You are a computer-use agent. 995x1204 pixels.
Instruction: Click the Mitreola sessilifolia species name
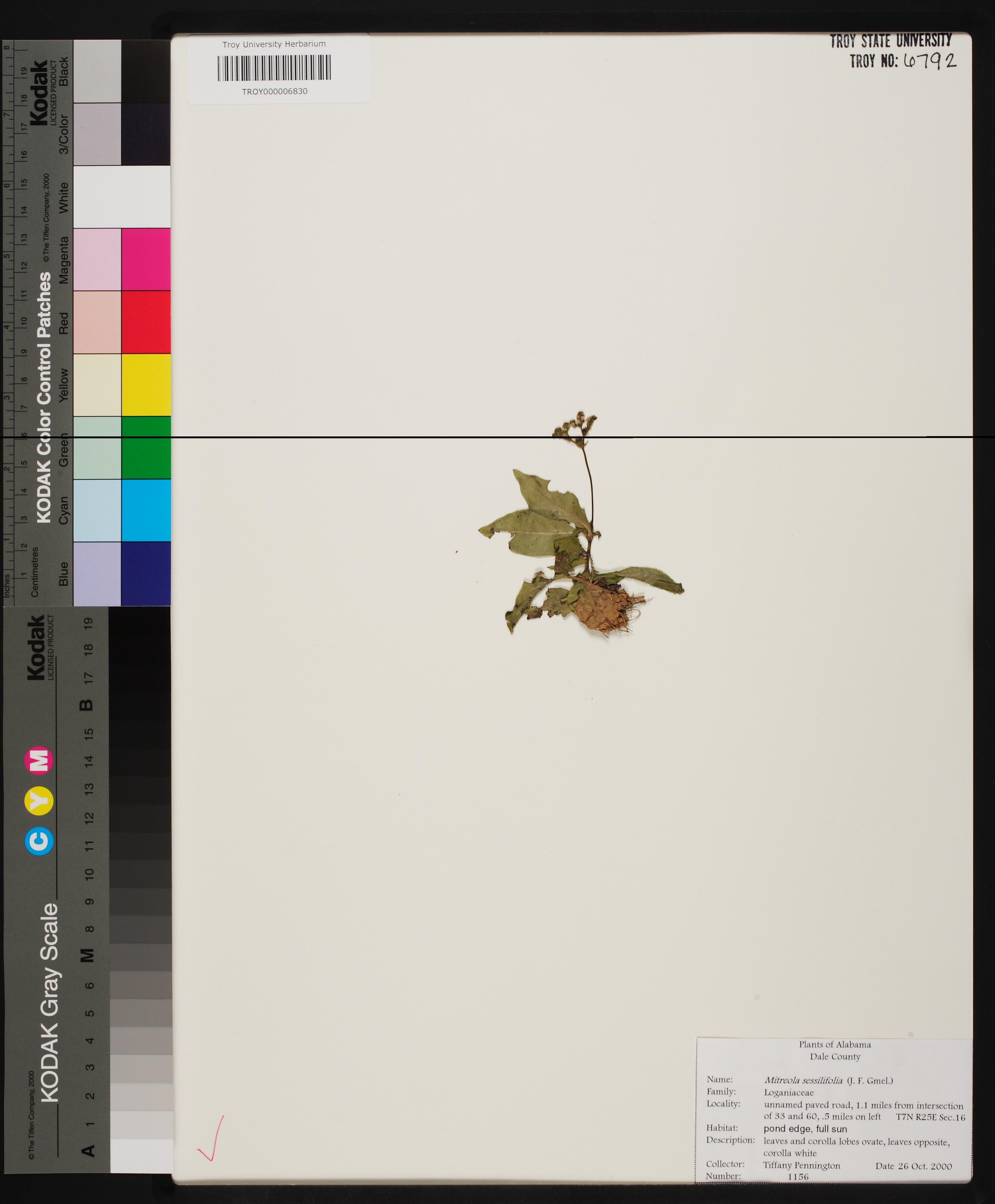tap(803, 1080)
